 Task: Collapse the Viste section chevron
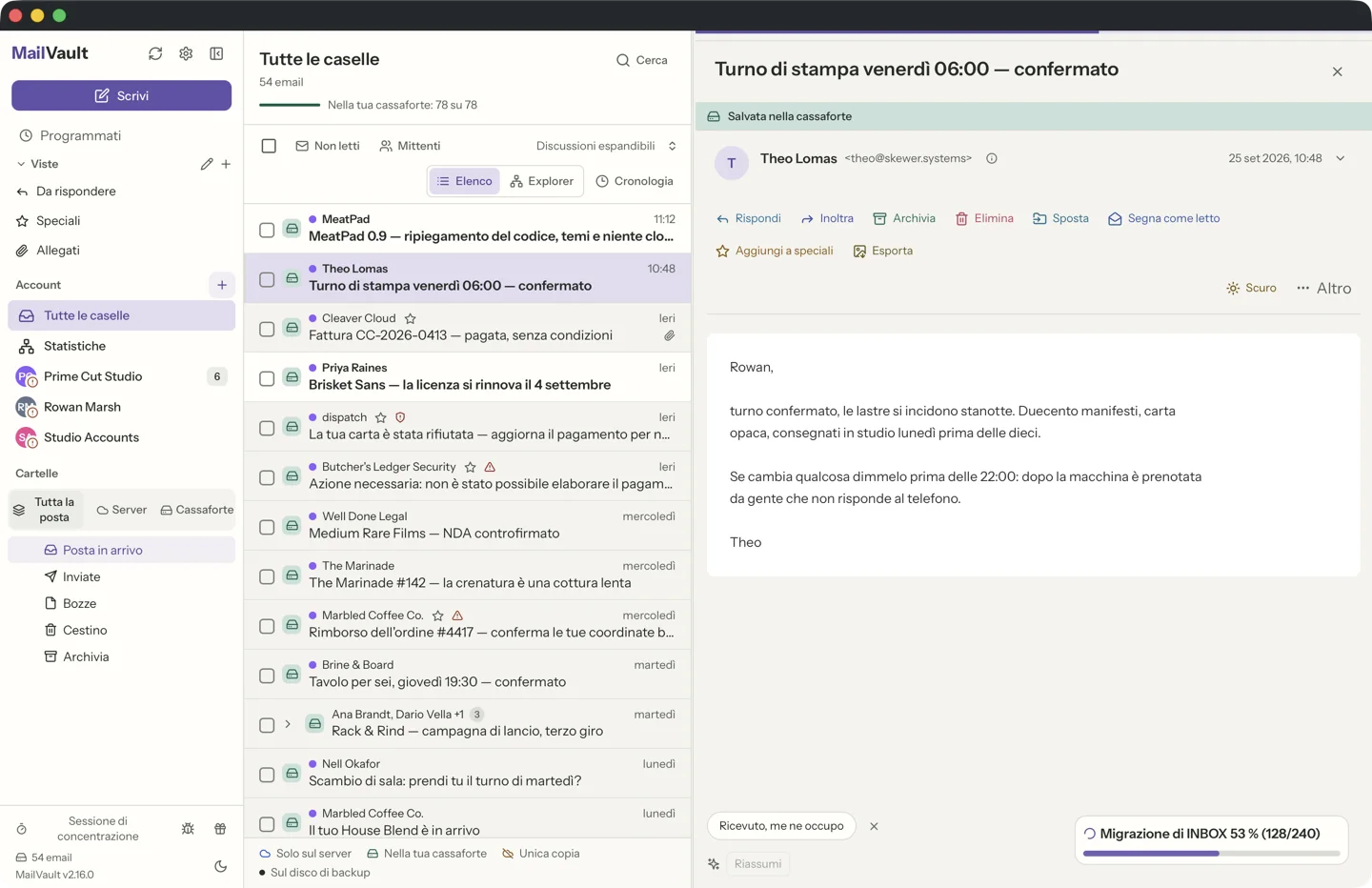(x=21, y=164)
